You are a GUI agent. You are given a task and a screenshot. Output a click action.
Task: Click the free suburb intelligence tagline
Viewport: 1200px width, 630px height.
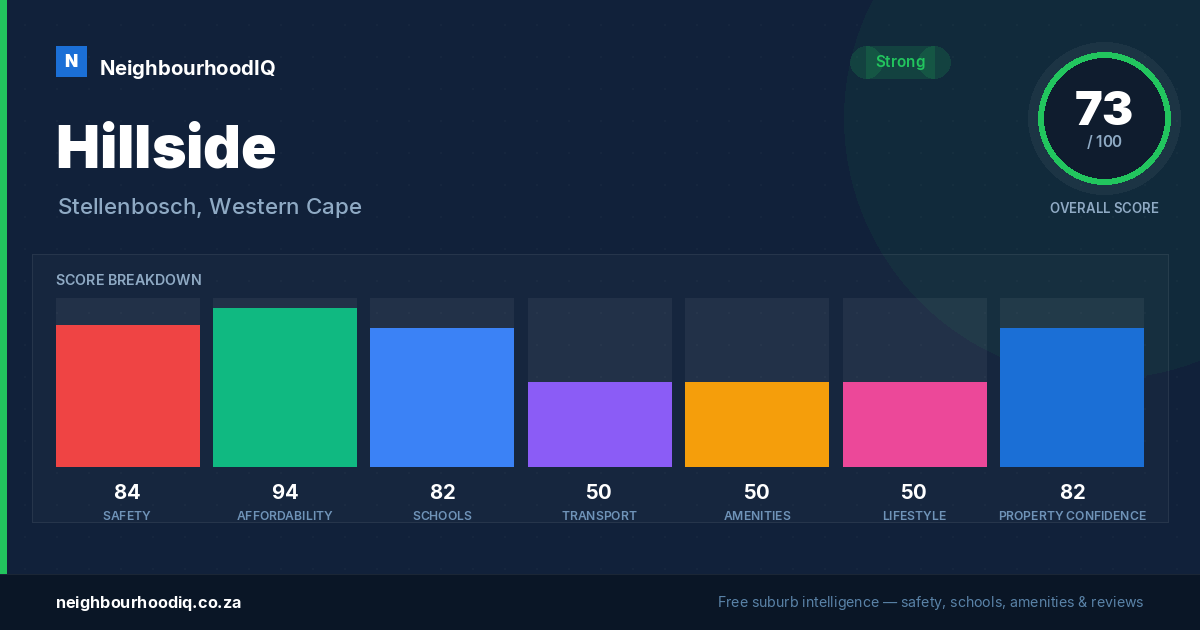point(930,602)
